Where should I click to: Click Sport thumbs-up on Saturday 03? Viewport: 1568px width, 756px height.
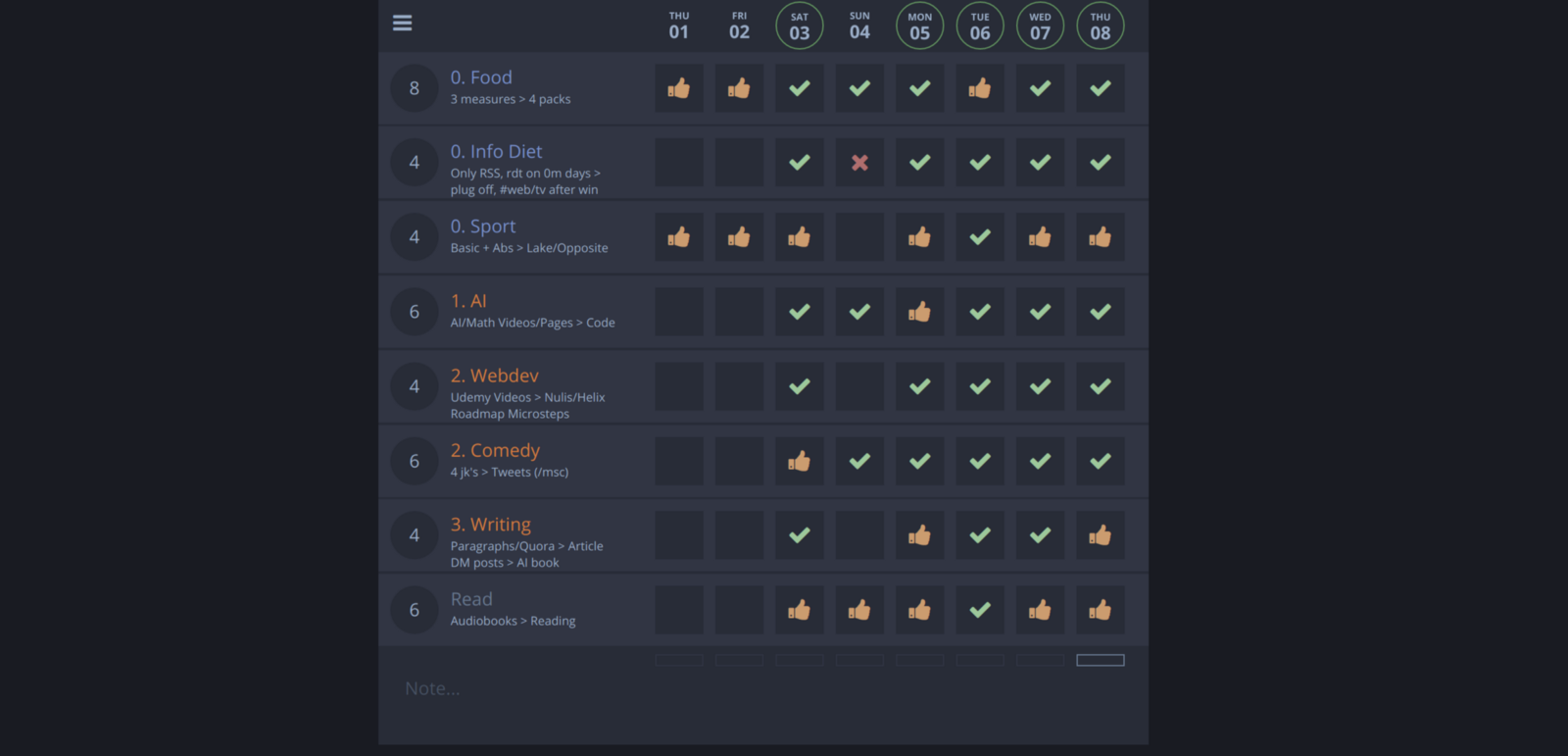(800, 237)
